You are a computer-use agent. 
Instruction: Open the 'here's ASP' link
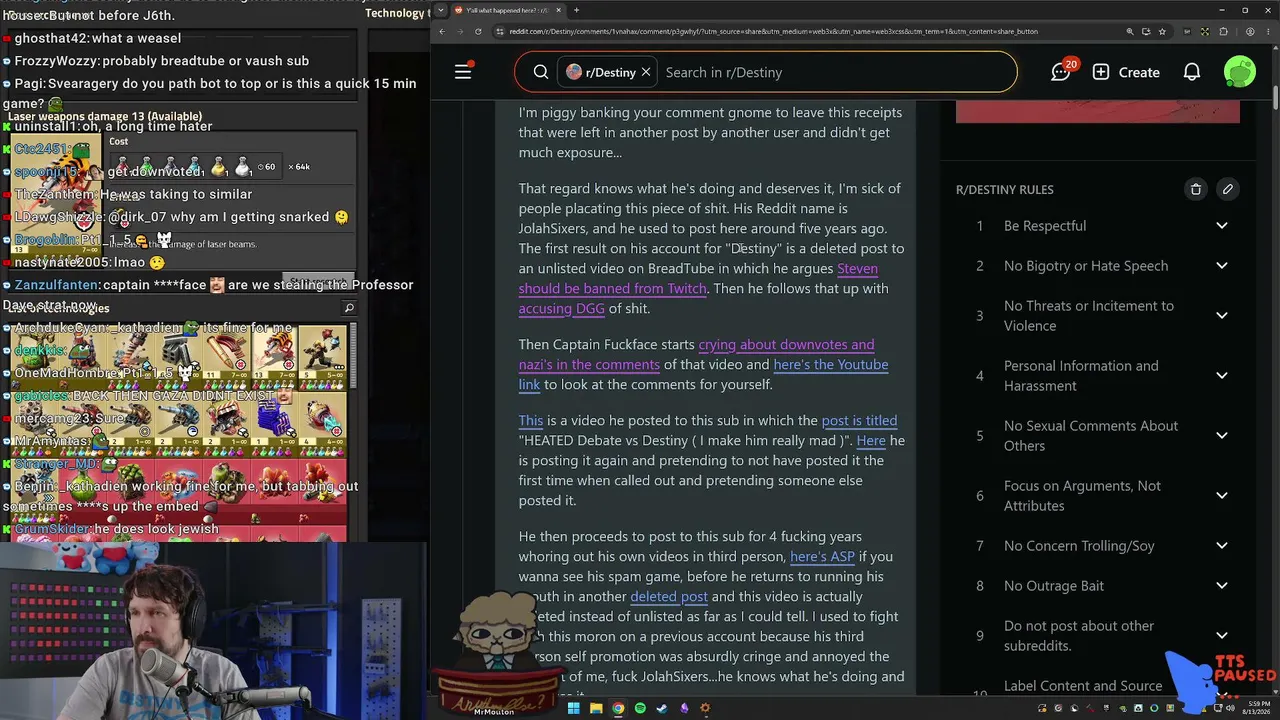pos(822,557)
